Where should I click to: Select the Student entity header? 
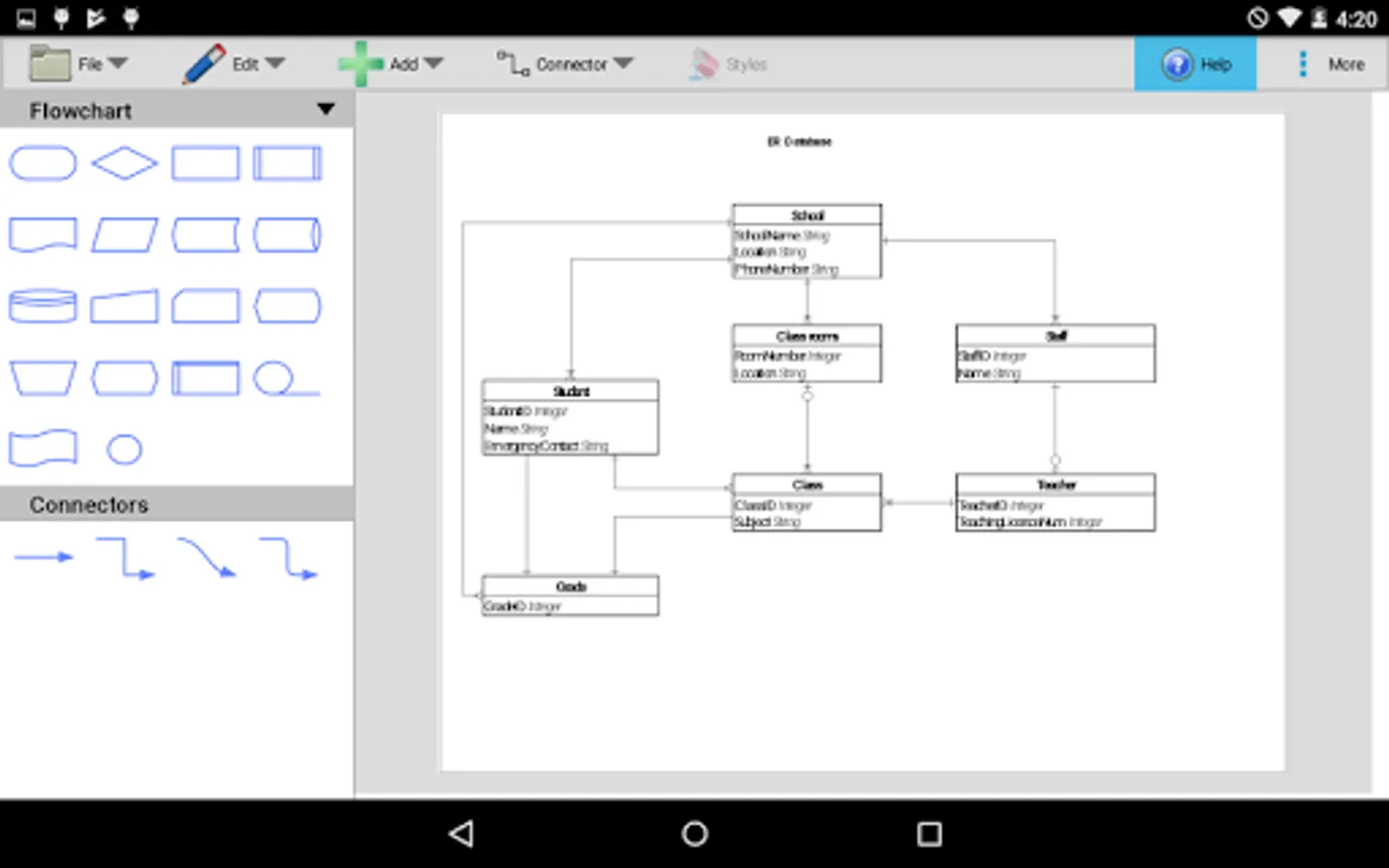coord(570,391)
